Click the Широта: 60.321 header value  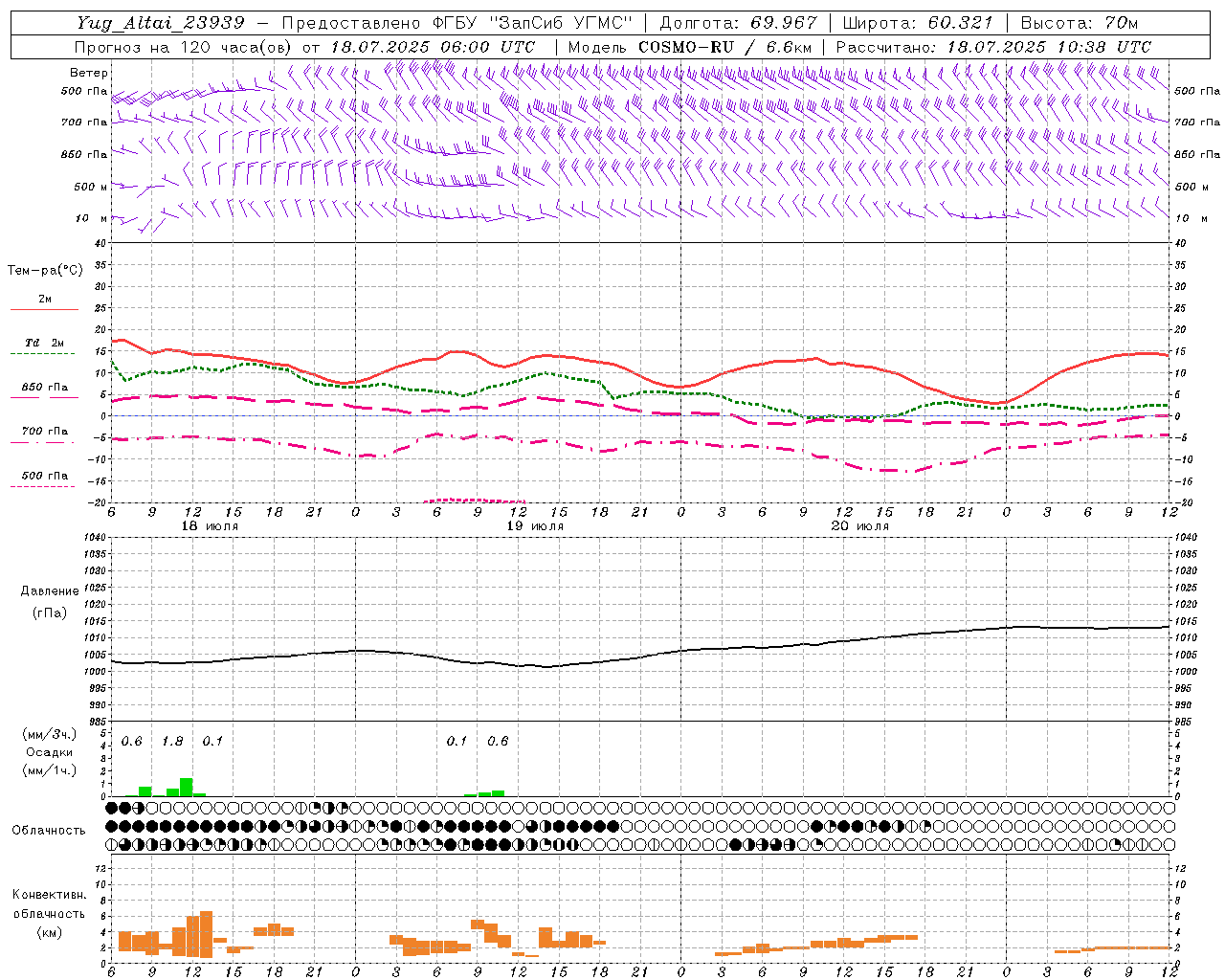click(x=917, y=23)
